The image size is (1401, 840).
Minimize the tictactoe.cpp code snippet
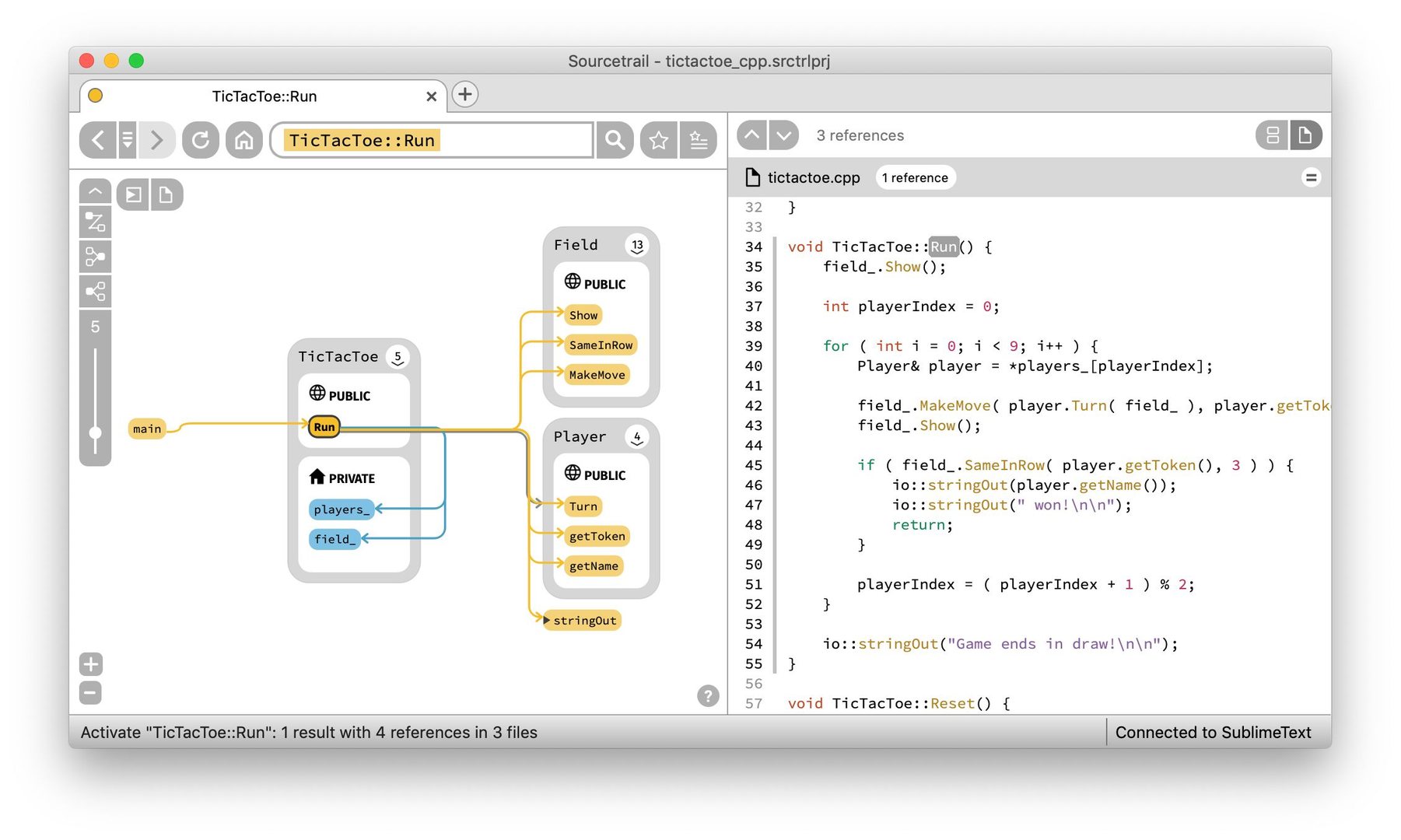(1311, 178)
